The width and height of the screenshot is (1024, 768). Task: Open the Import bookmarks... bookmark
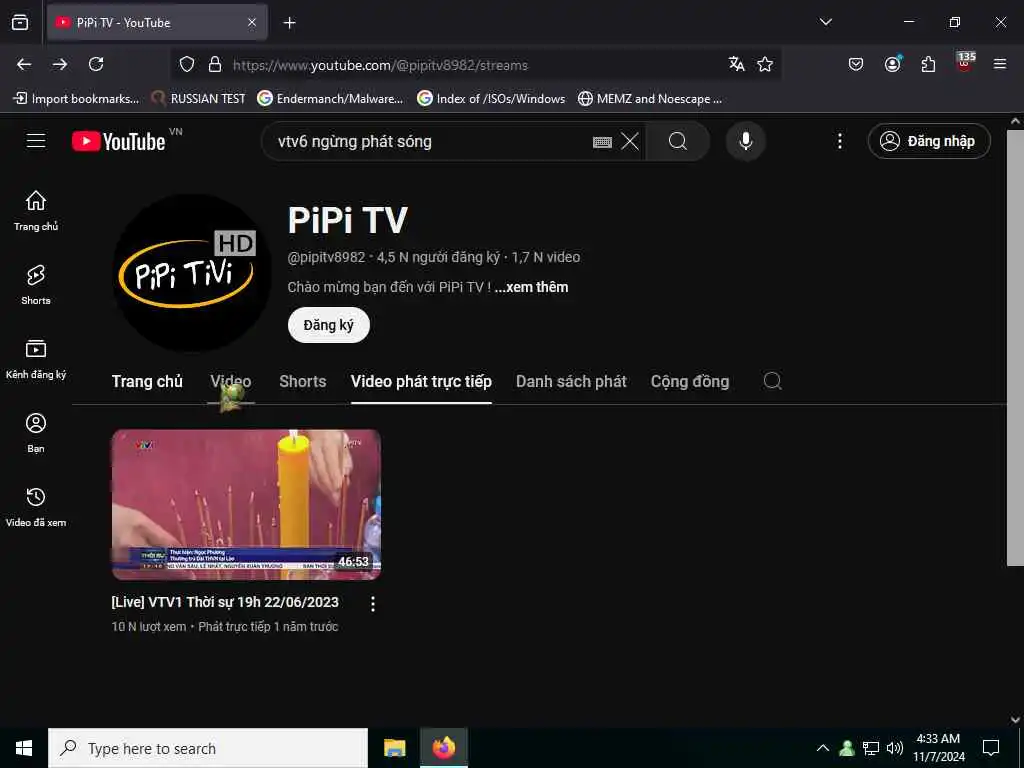[76, 99]
